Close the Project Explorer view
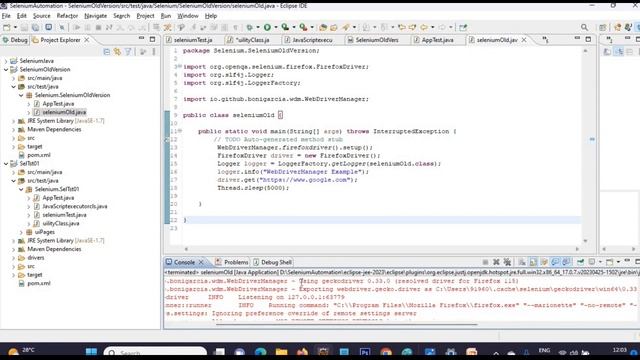The width and height of the screenshot is (640, 360). click(87, 40)
